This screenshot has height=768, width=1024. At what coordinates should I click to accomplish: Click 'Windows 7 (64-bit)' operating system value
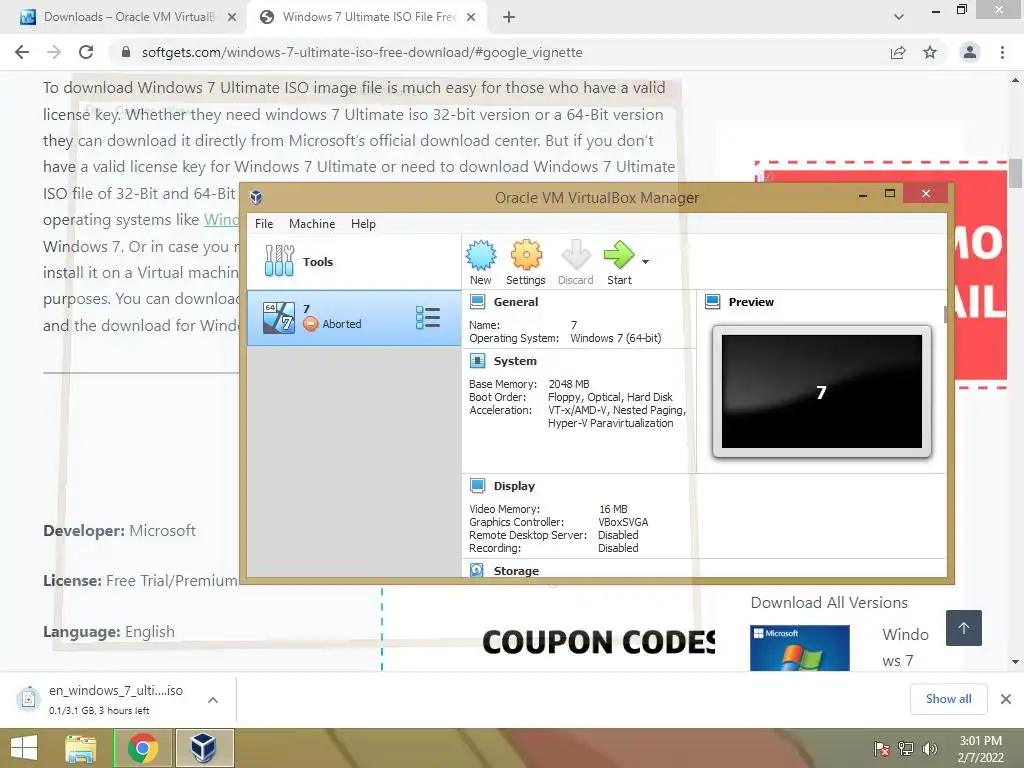tap(615, 338)
